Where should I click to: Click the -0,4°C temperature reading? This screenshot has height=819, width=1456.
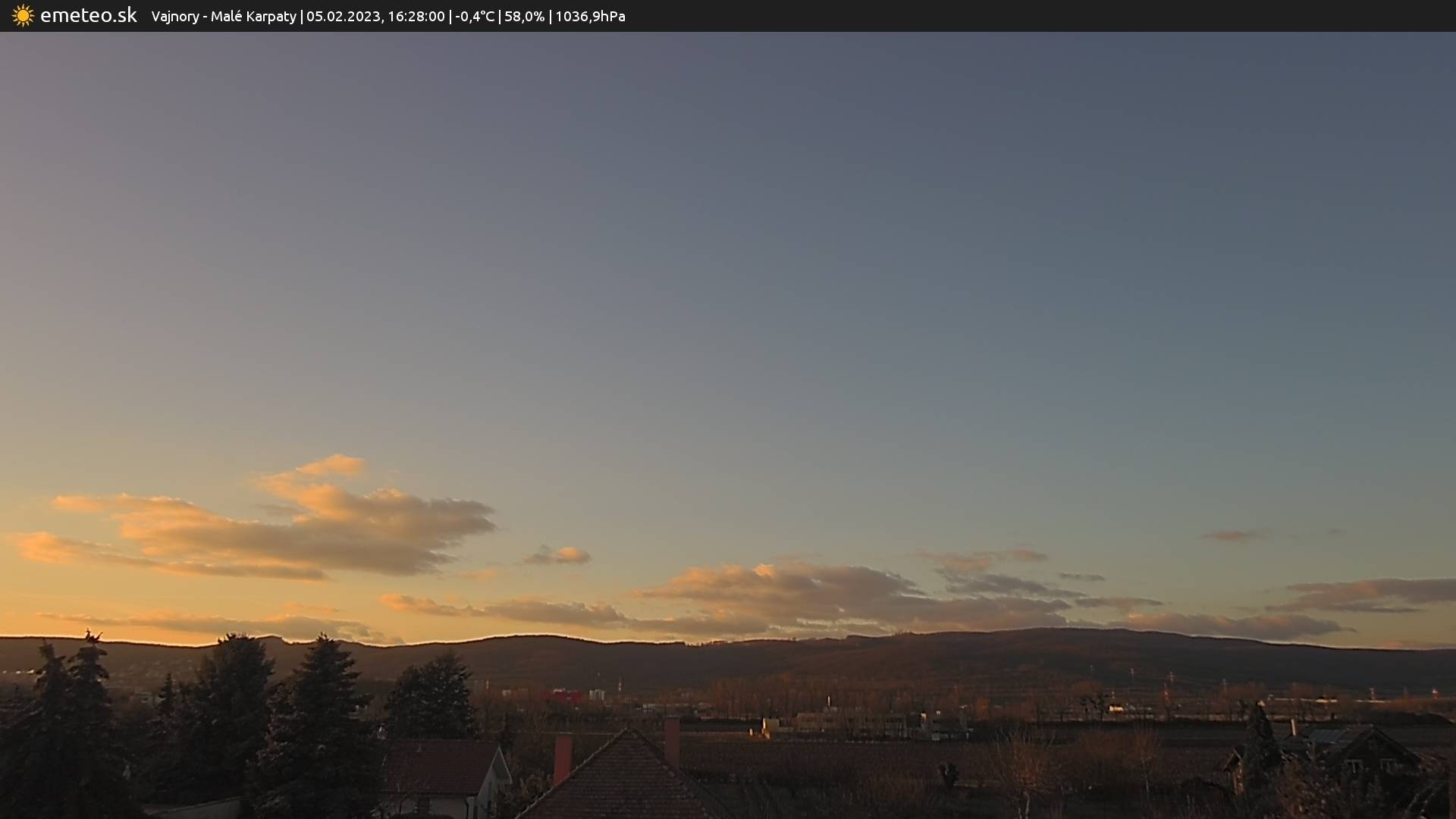pos(474,17)
